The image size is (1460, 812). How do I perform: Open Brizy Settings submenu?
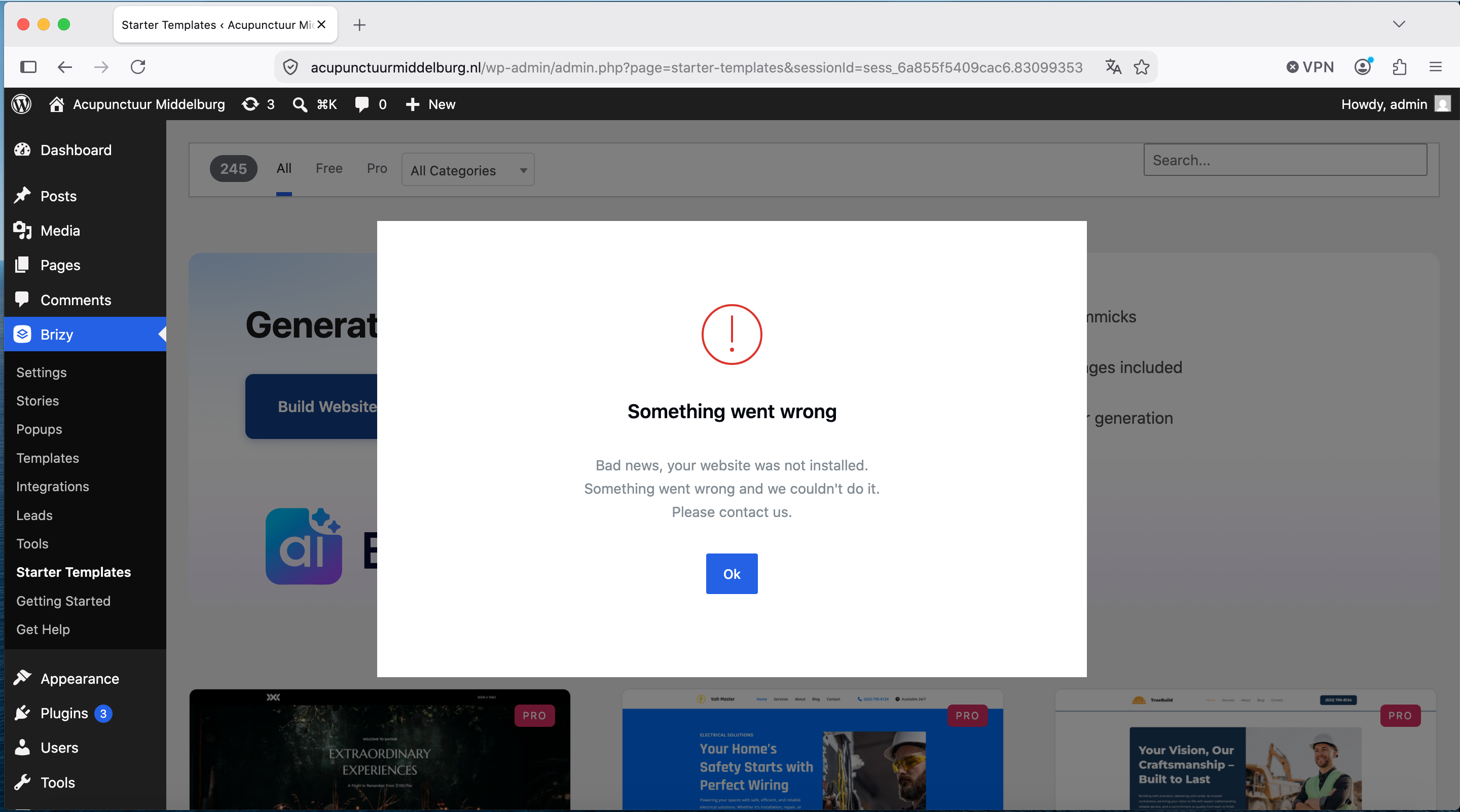tap(42, 372)
